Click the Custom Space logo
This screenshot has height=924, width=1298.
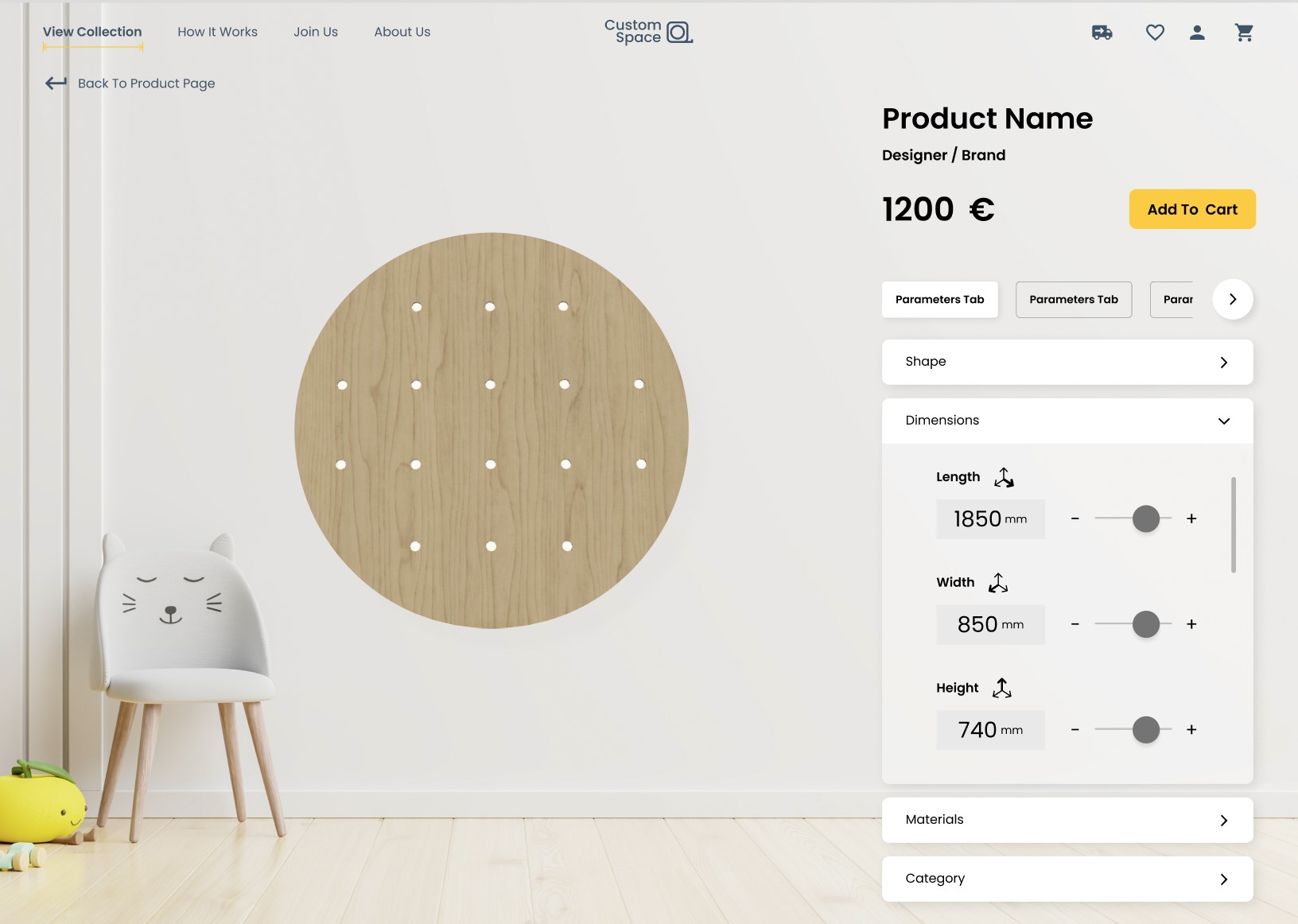click(x=648, y=32)
